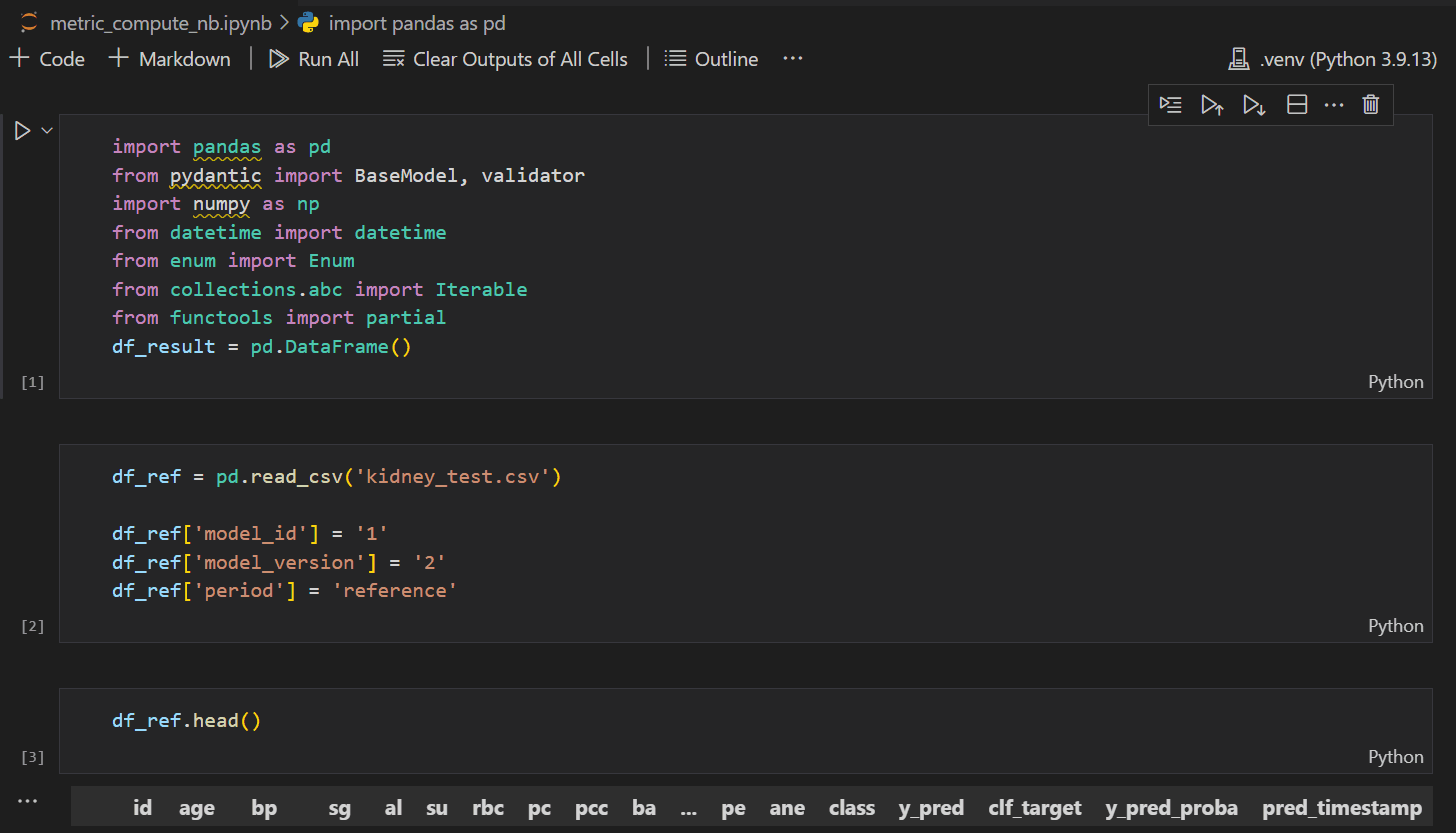
Task: Open more cell actions ellipsis in cell toolbar
Action: 1334,105
